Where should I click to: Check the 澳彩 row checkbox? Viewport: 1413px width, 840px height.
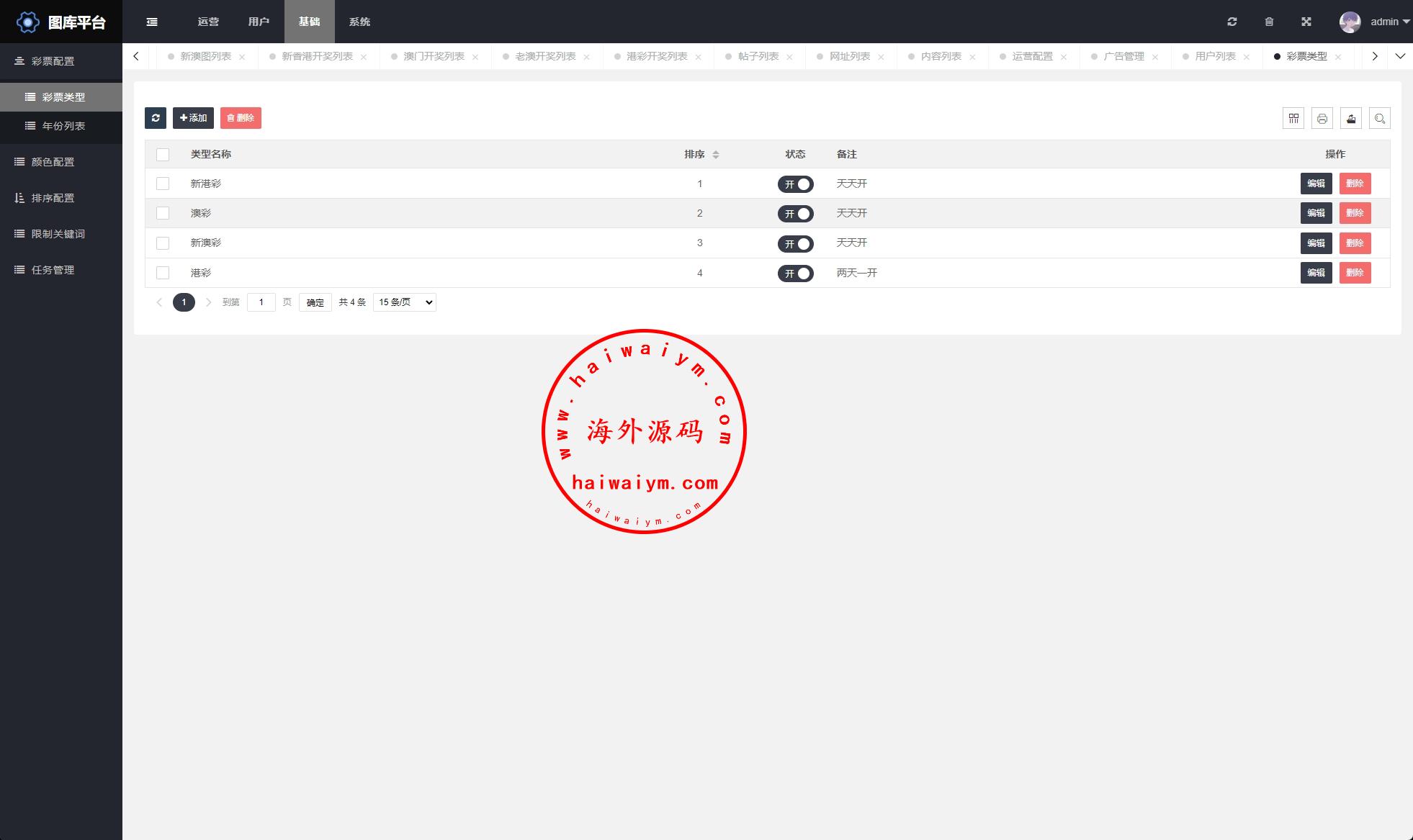point(163,213)
